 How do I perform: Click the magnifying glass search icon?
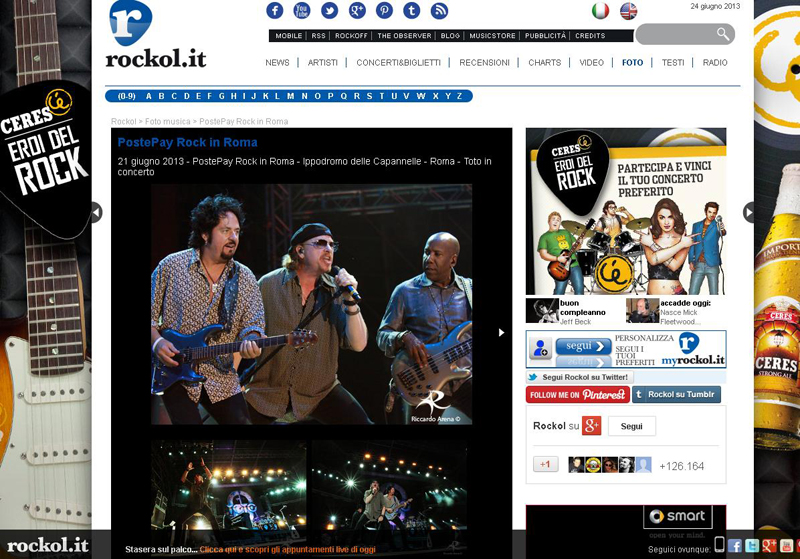722,34
